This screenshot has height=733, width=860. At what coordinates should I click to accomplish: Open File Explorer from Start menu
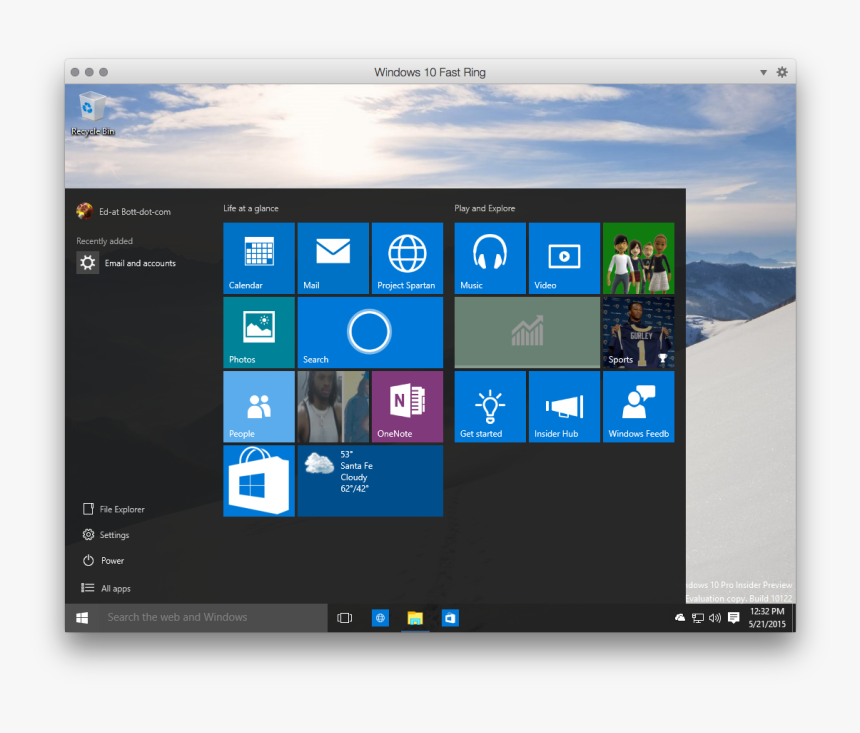tap(114, 509)
